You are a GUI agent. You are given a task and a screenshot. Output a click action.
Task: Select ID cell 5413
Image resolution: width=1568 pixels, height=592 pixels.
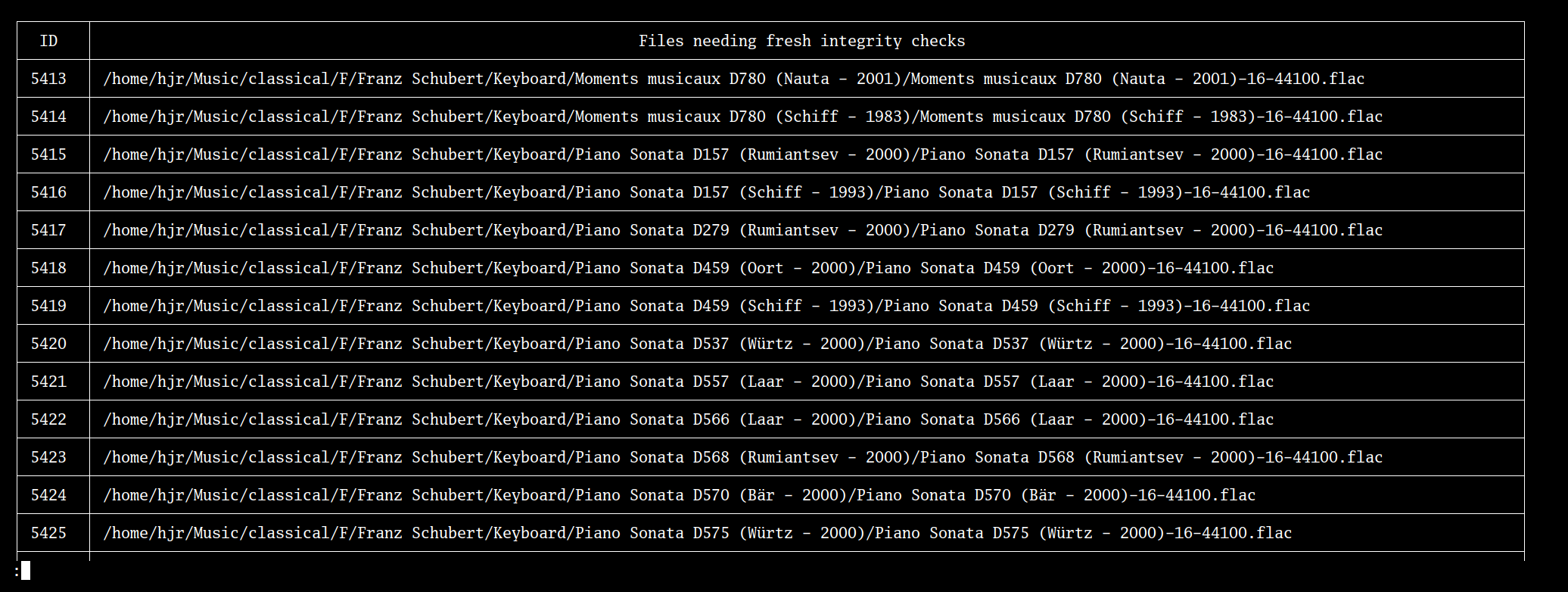[48, 79]
